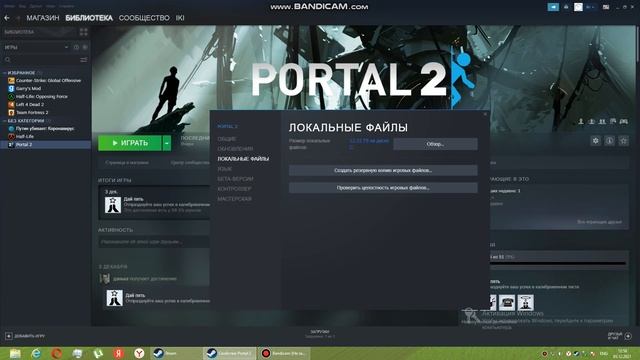Open ОБЩИЕ section in properties
Screen dimensions: 640x360
(x=227, y=139)
